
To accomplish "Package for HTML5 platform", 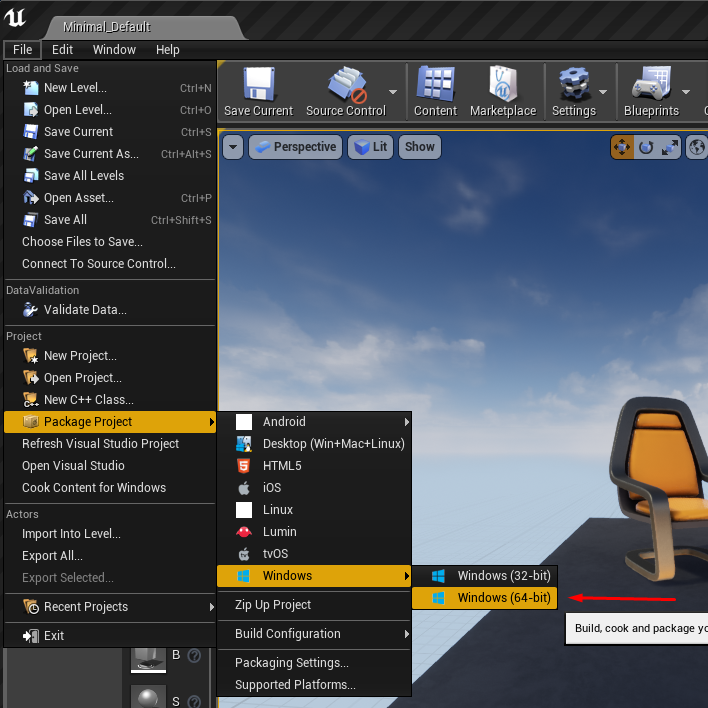I will (x=314, y=466).
